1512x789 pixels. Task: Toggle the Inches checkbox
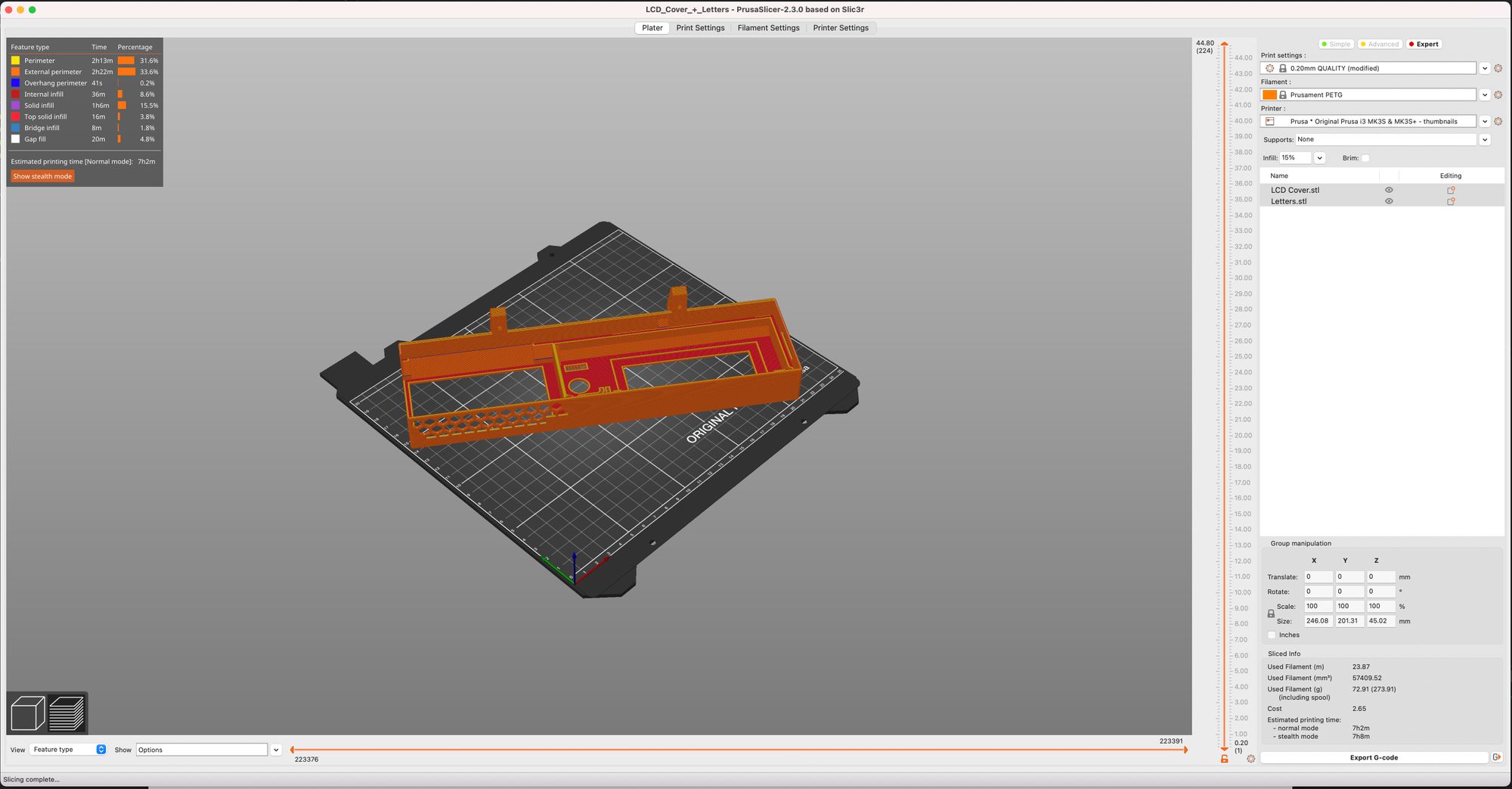click(x=1272, y=635)
